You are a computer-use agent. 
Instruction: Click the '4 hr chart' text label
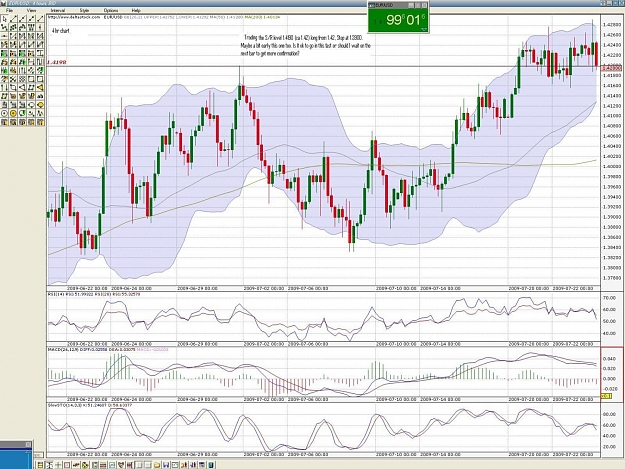coord(61,30)
